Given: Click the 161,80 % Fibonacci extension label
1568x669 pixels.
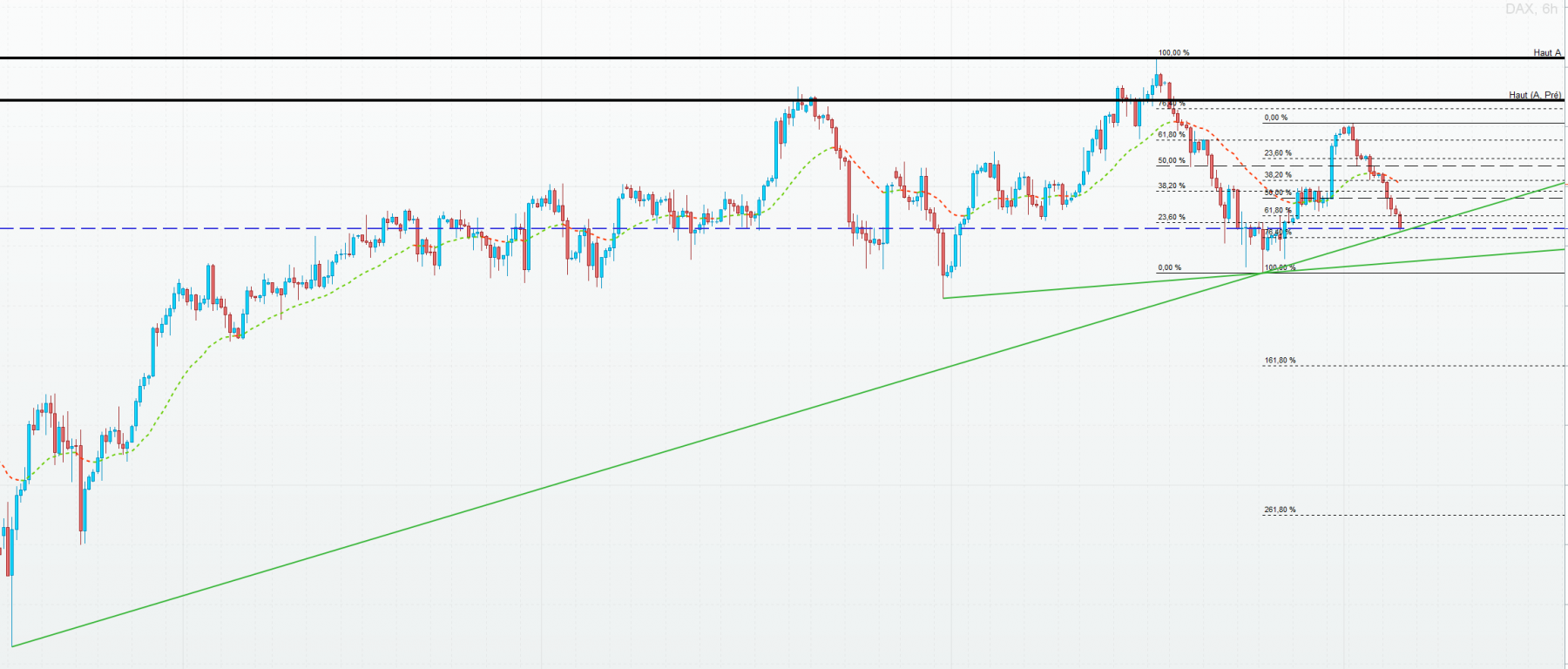Looking at the screenshot, I should coord(1280,360).
